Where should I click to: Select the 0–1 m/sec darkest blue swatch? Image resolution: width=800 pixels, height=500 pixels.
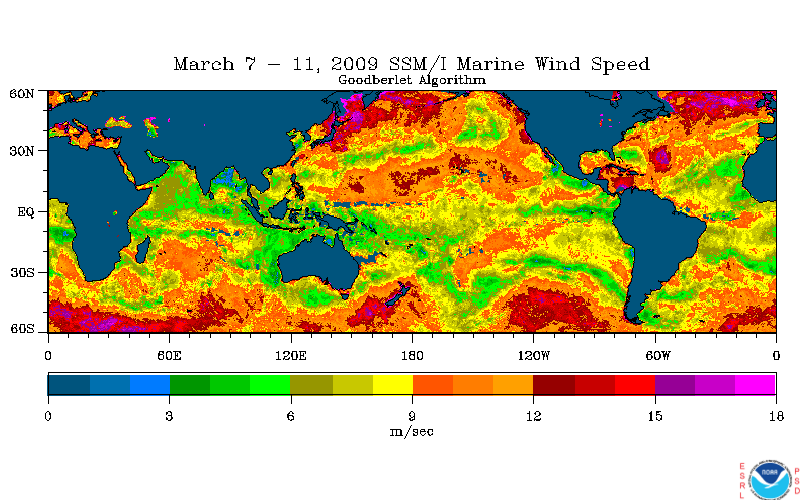tap(69, 384)
